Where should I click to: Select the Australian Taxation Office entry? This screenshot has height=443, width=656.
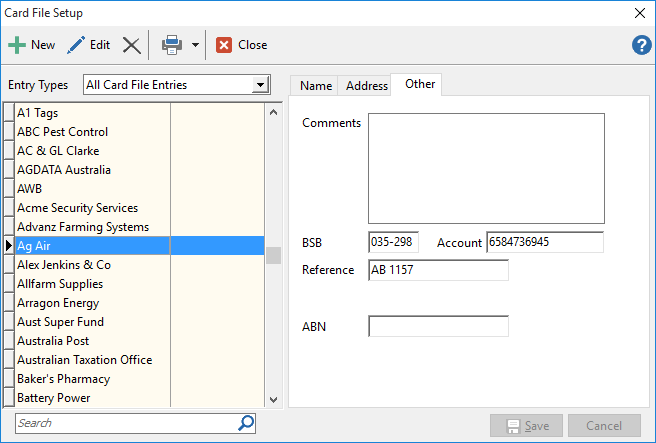click(85, 360)
